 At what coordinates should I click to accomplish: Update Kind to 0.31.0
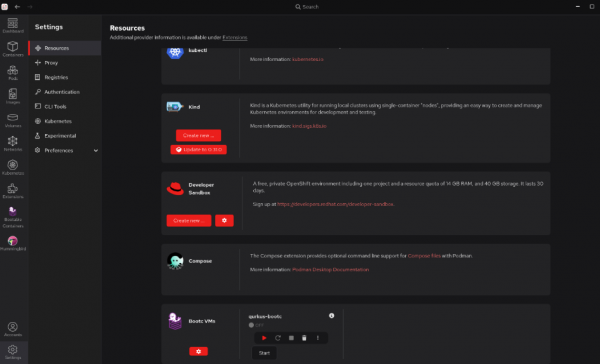(199, 150)
